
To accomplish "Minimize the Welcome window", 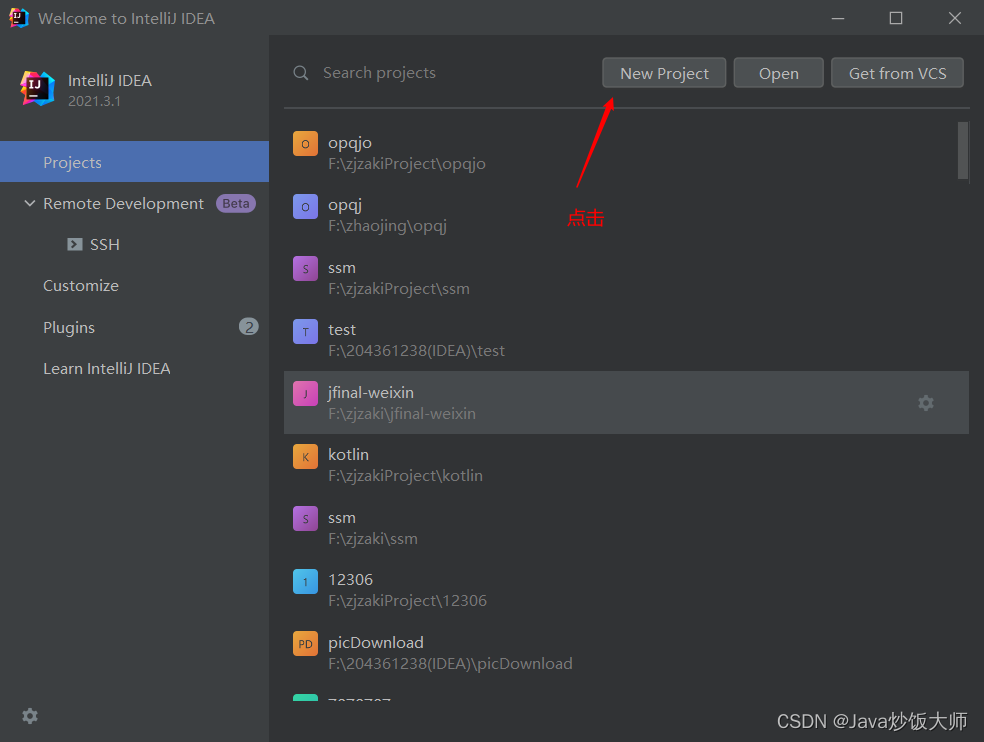I will 838,18.
